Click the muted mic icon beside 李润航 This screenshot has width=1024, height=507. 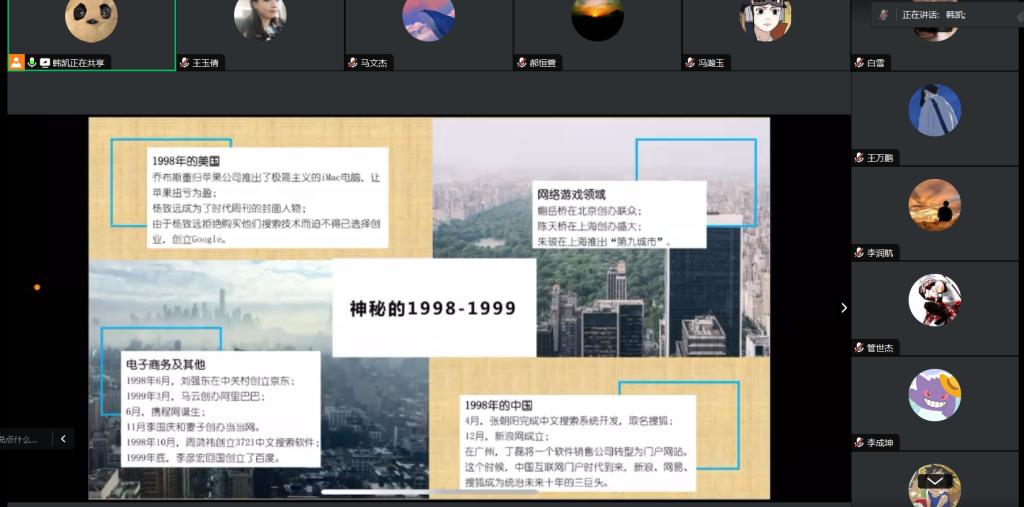tap(859, 253)
